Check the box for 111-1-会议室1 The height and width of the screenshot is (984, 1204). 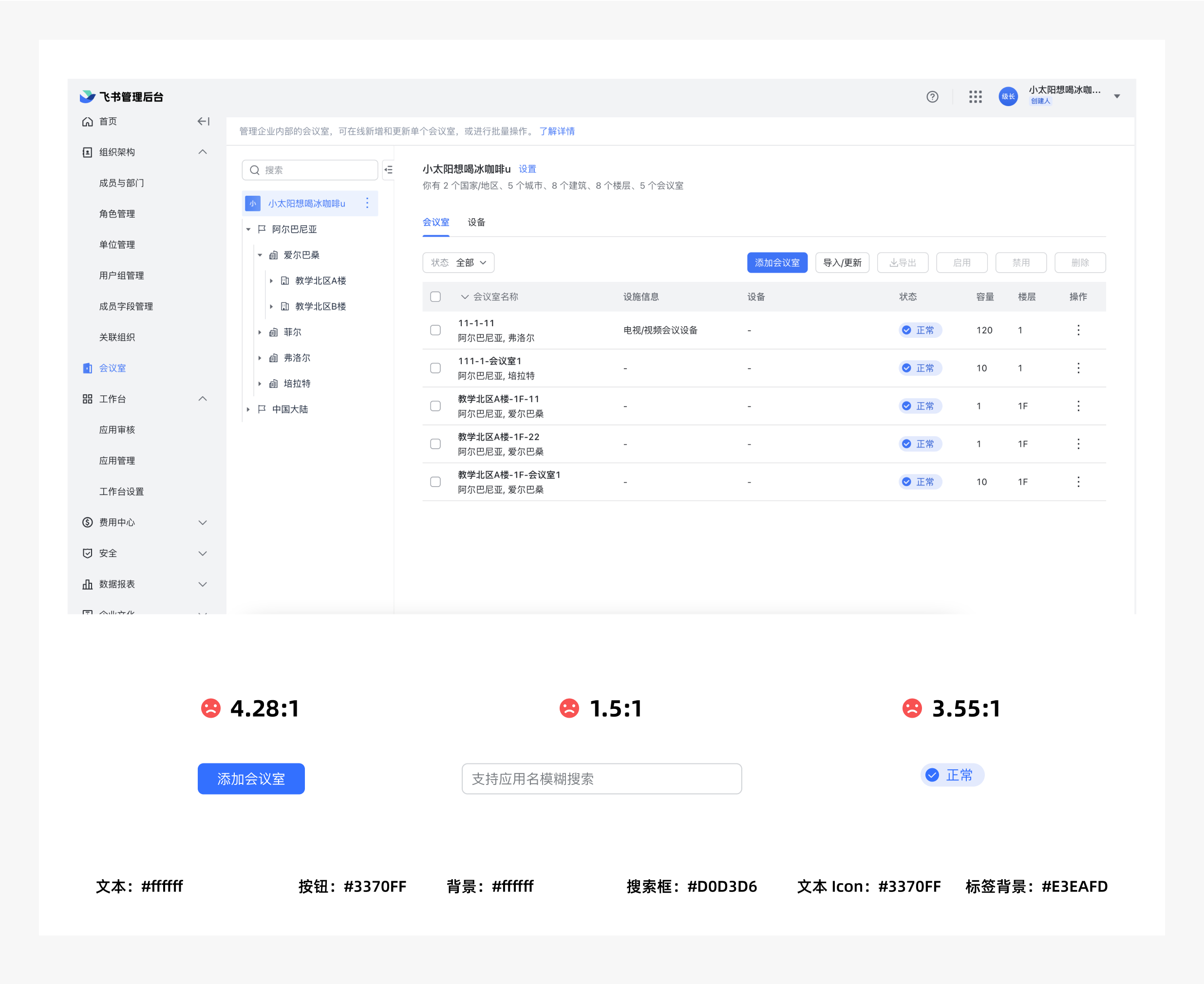(x=435, y=368)
